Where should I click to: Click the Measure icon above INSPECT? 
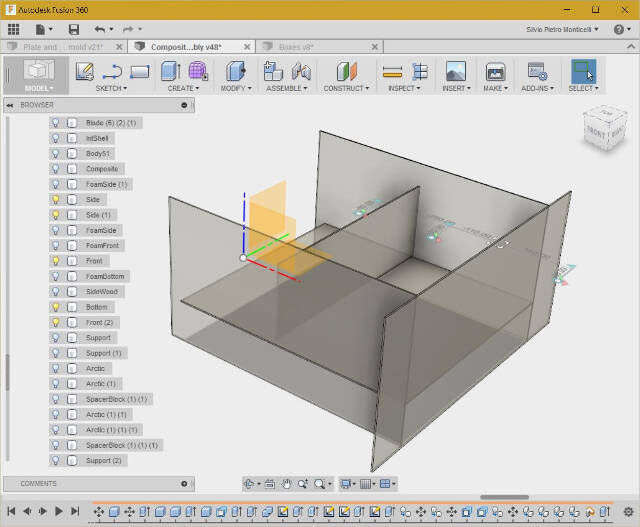(392, 71)
